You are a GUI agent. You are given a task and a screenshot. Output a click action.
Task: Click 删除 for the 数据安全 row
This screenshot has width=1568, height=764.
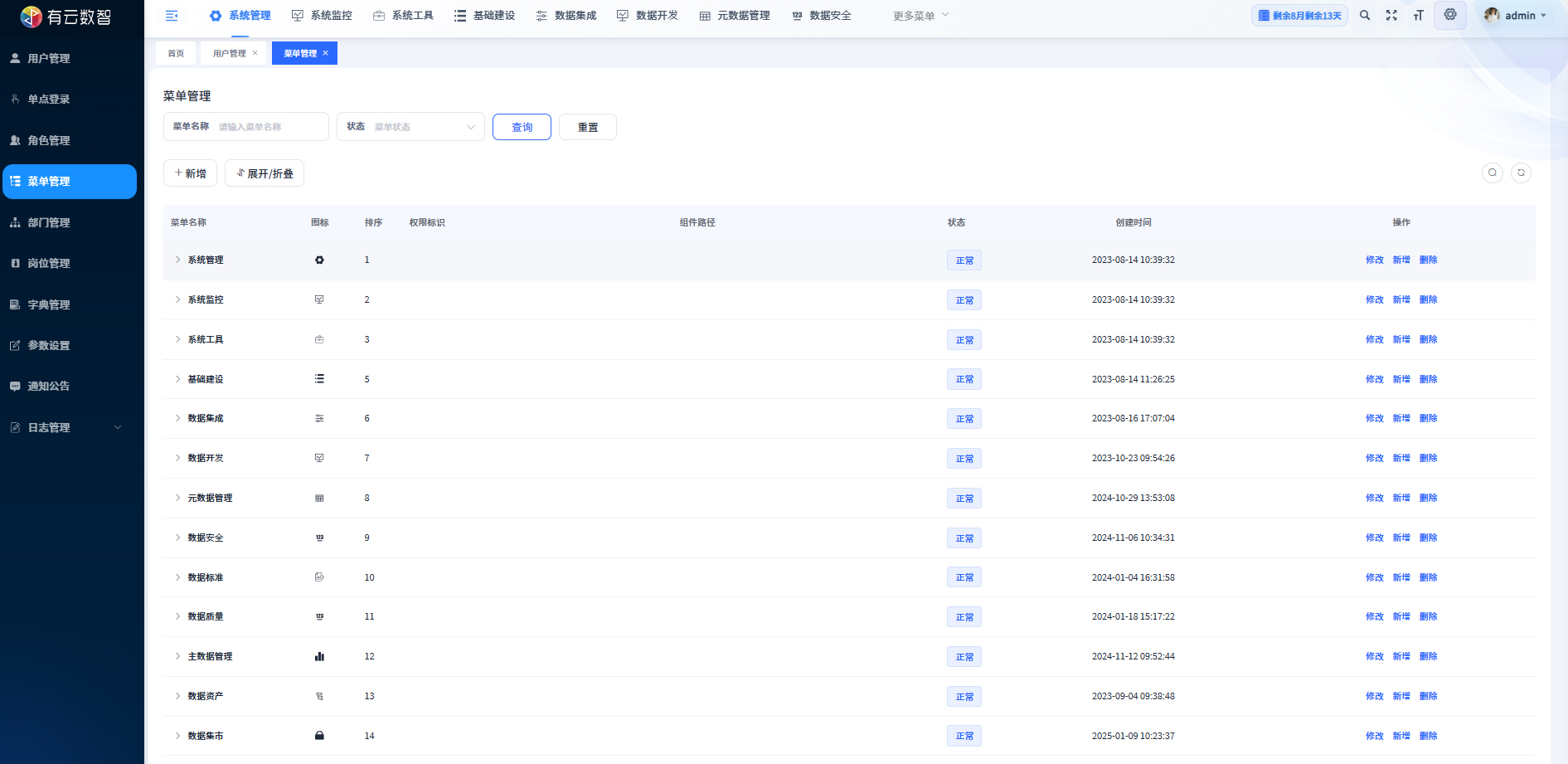1428,538
